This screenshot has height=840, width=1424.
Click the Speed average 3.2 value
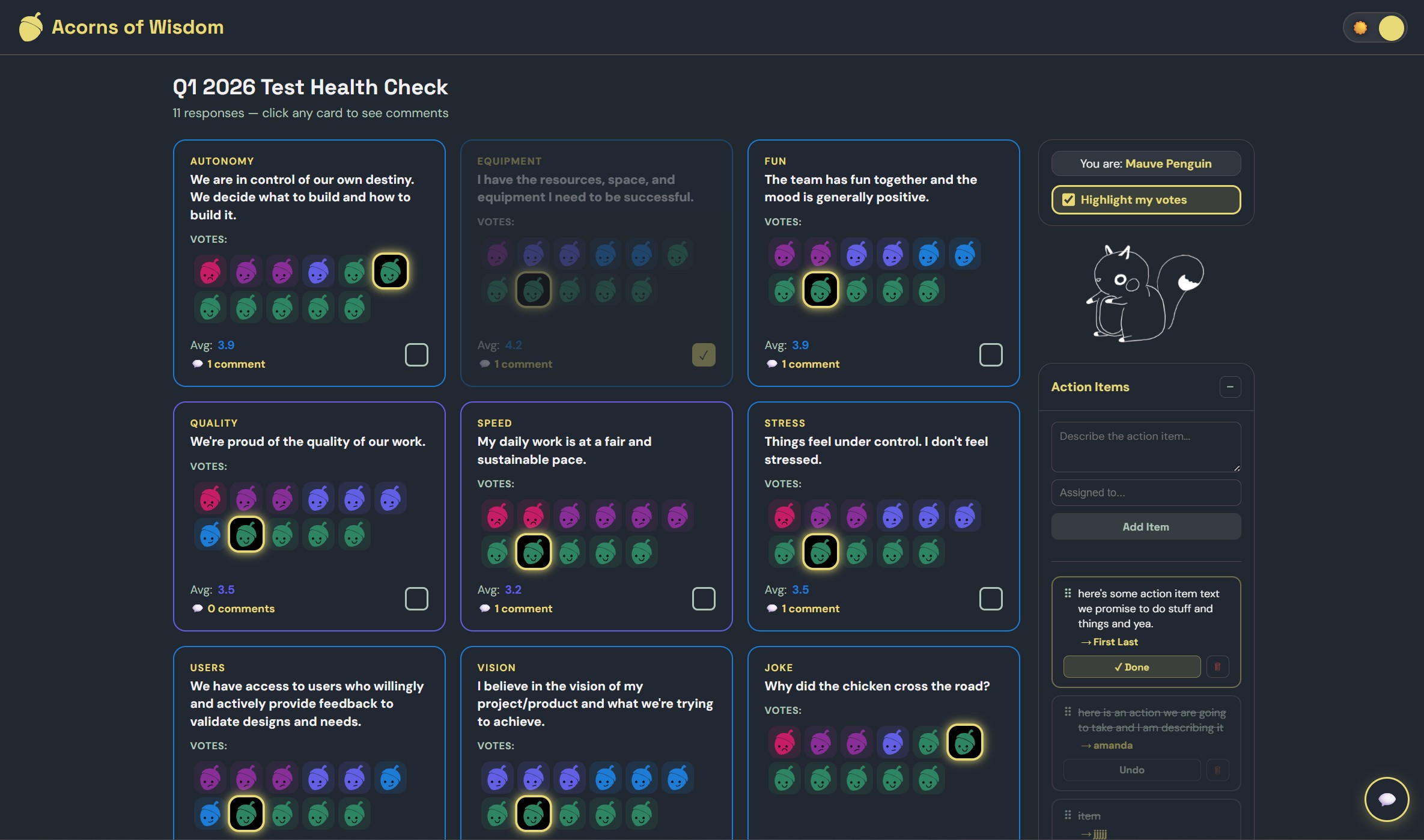tap(513, 589)
